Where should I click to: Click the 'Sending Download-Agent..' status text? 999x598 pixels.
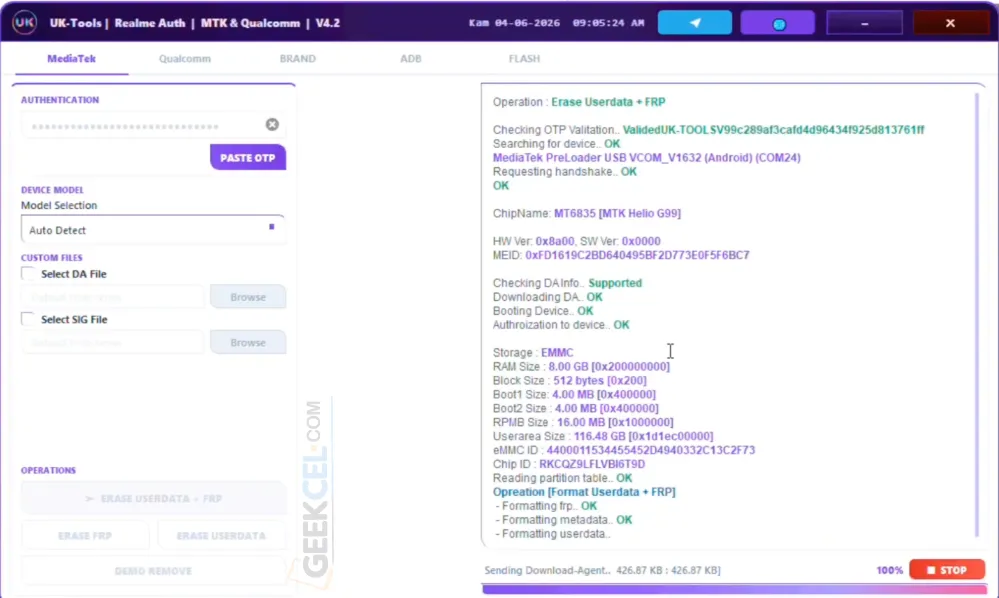point(602,570)
